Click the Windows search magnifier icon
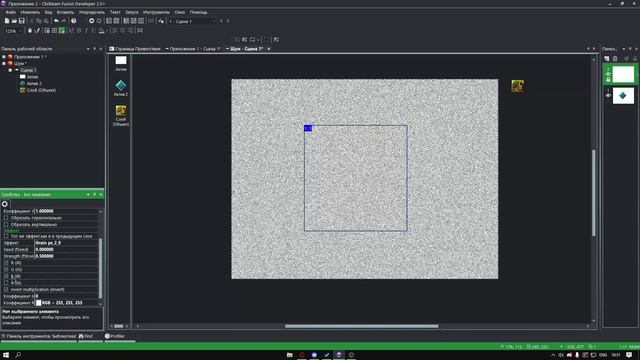 tap(18, 355)
